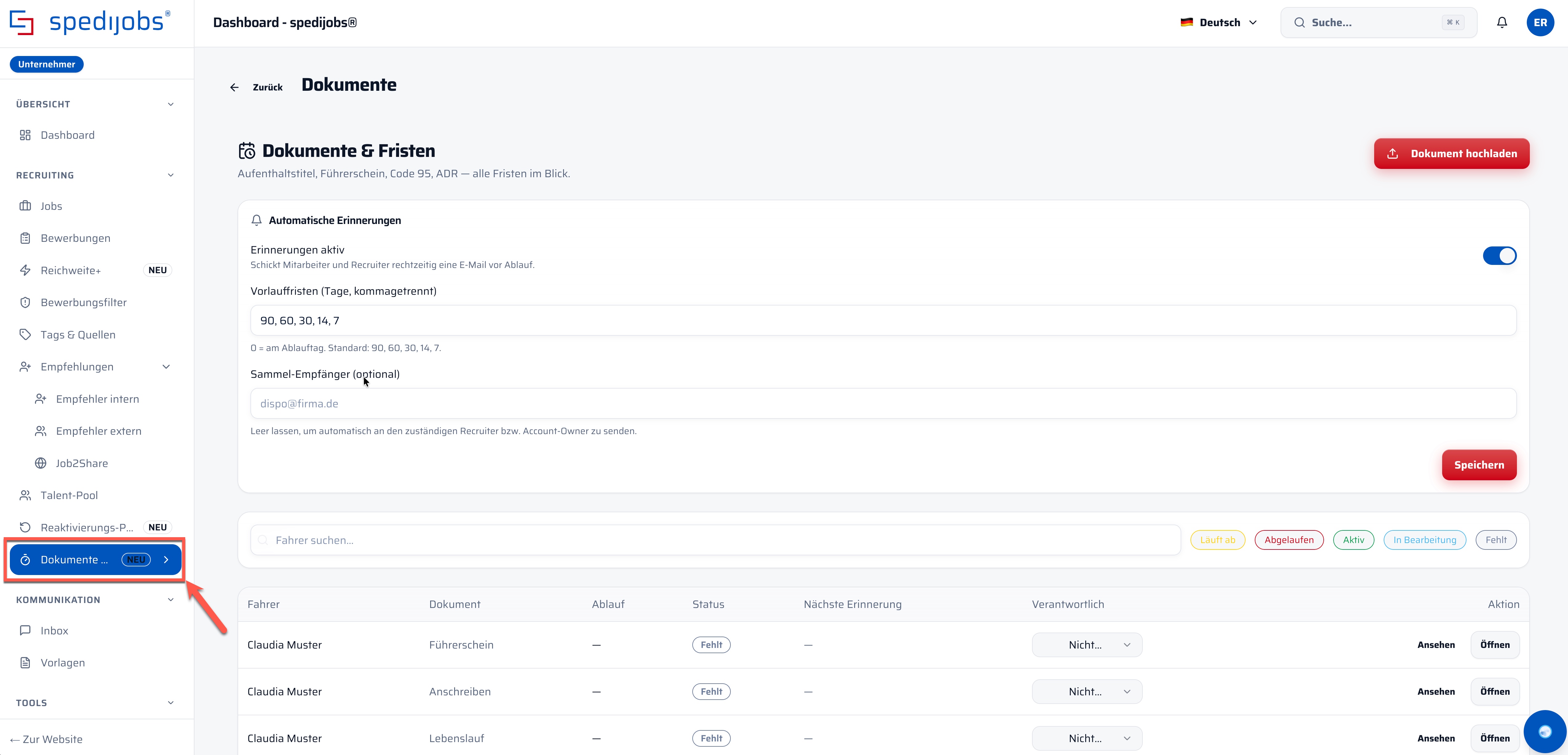Collapse the Empfehlungen submenu chevron
1568x755 pixels.
point(166,366)
